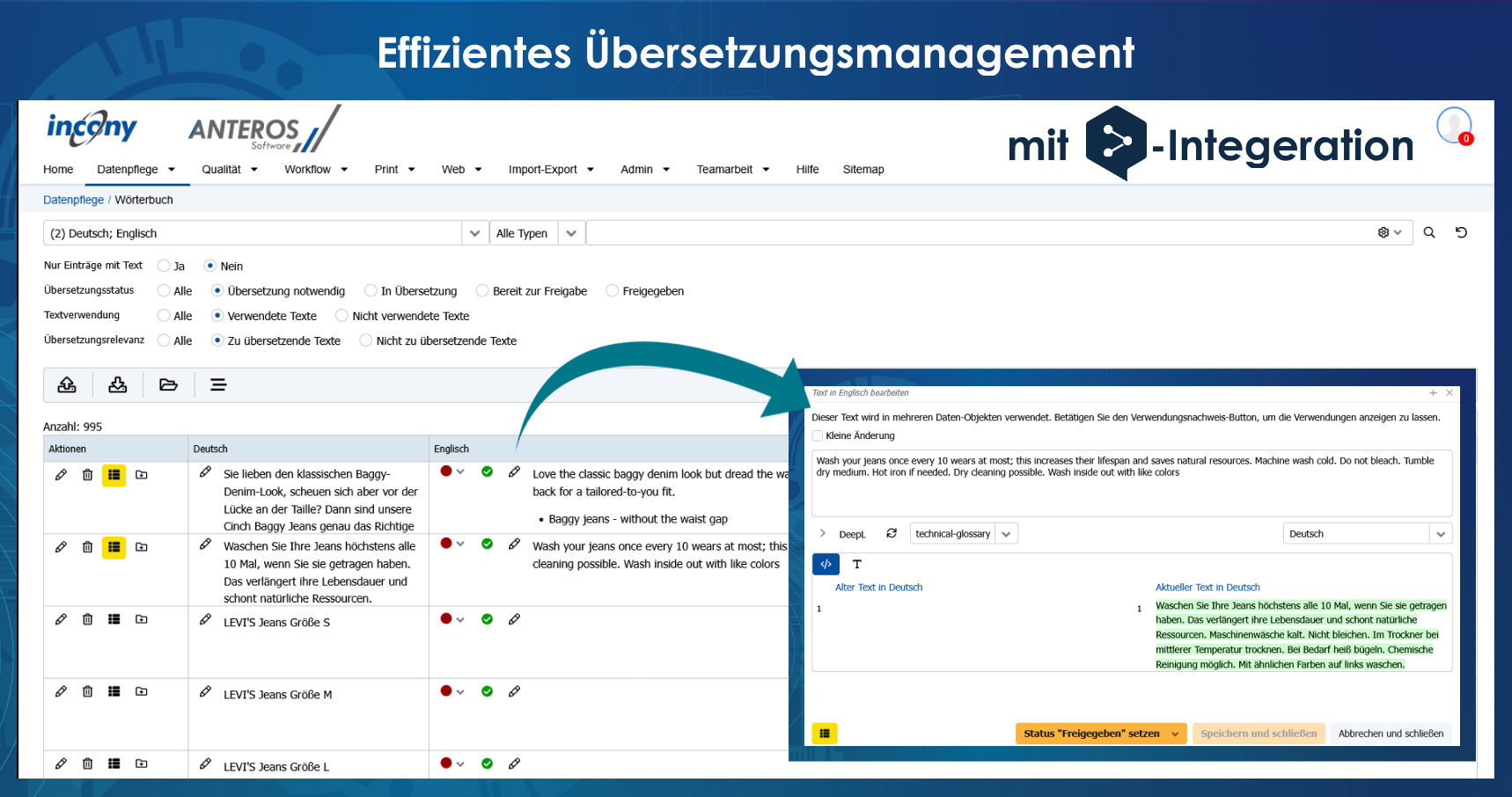Viewport: 1512px width, 797px height.
Task: Click the open folder icon in toolbar
Action: [x=168, y=384]
